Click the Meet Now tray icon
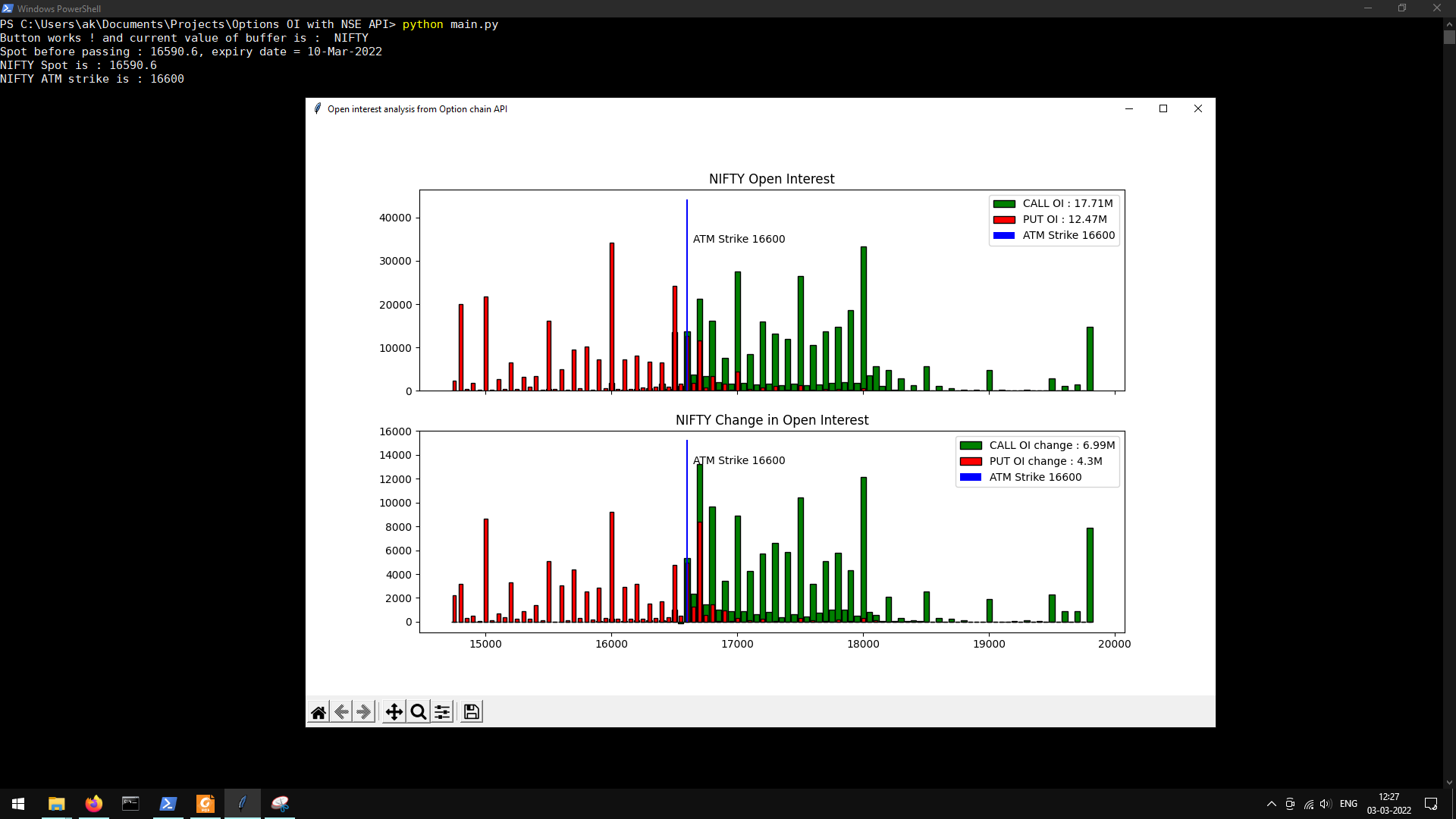 (1290, 804)
